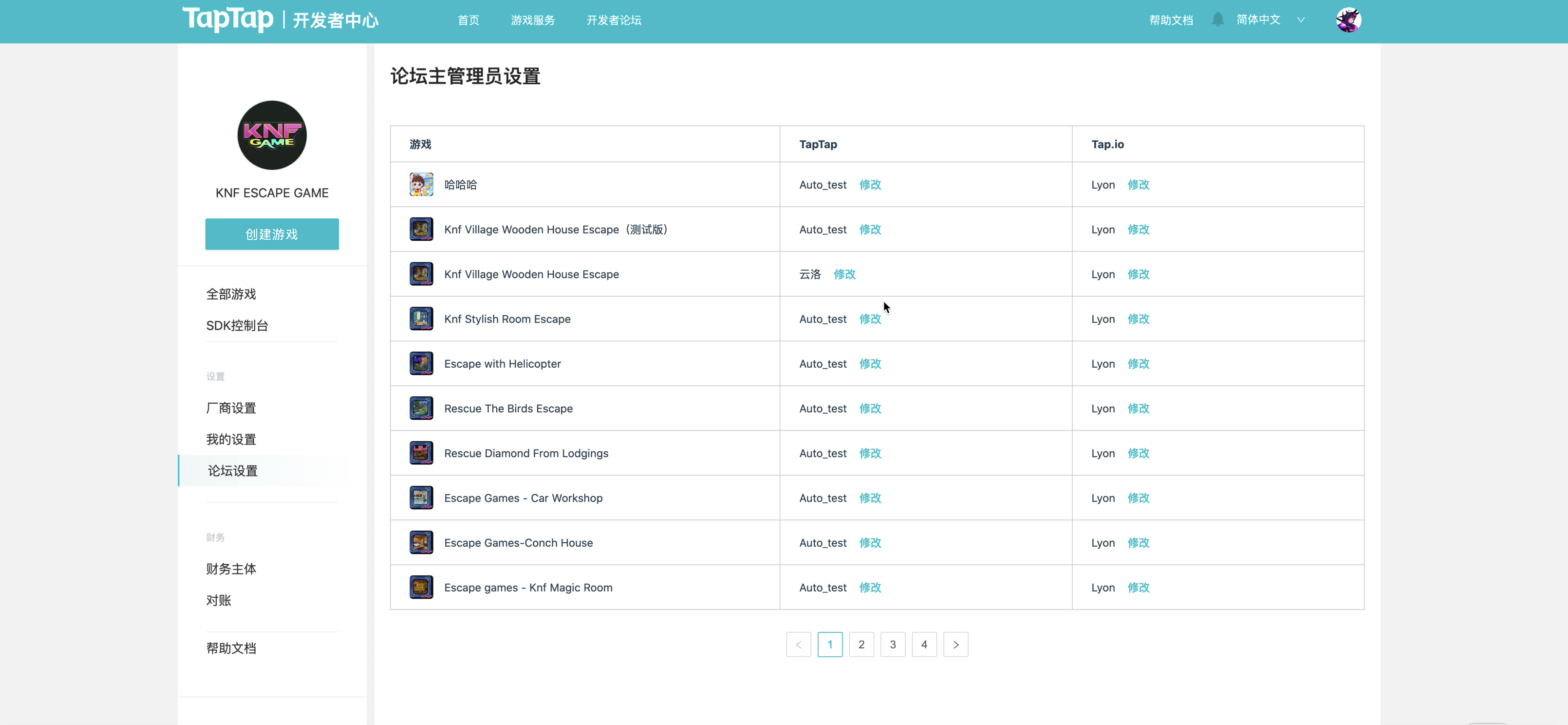This screenshot has width=1568, height=725.
Task: Click the notification bell icon
Action: click(1218, 20)
